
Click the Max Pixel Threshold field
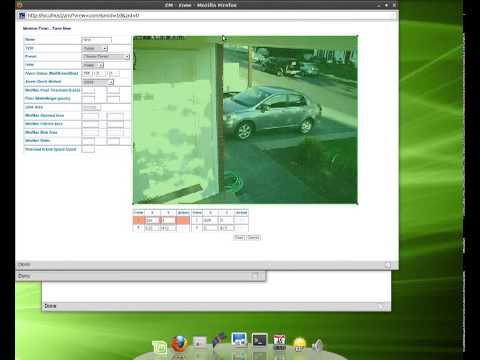click(113, 90)
